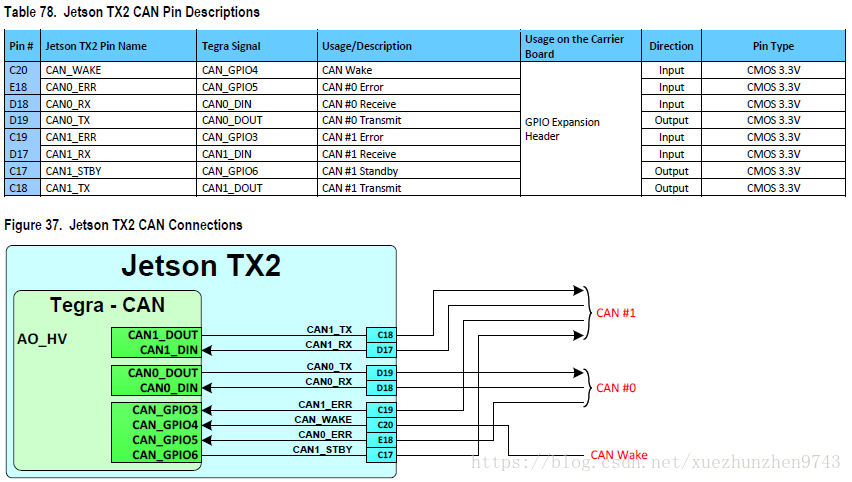The width and height of the screenshot is (852, 482).
Task: Select the 'Pin #' column header
Action: coord(22,46)
